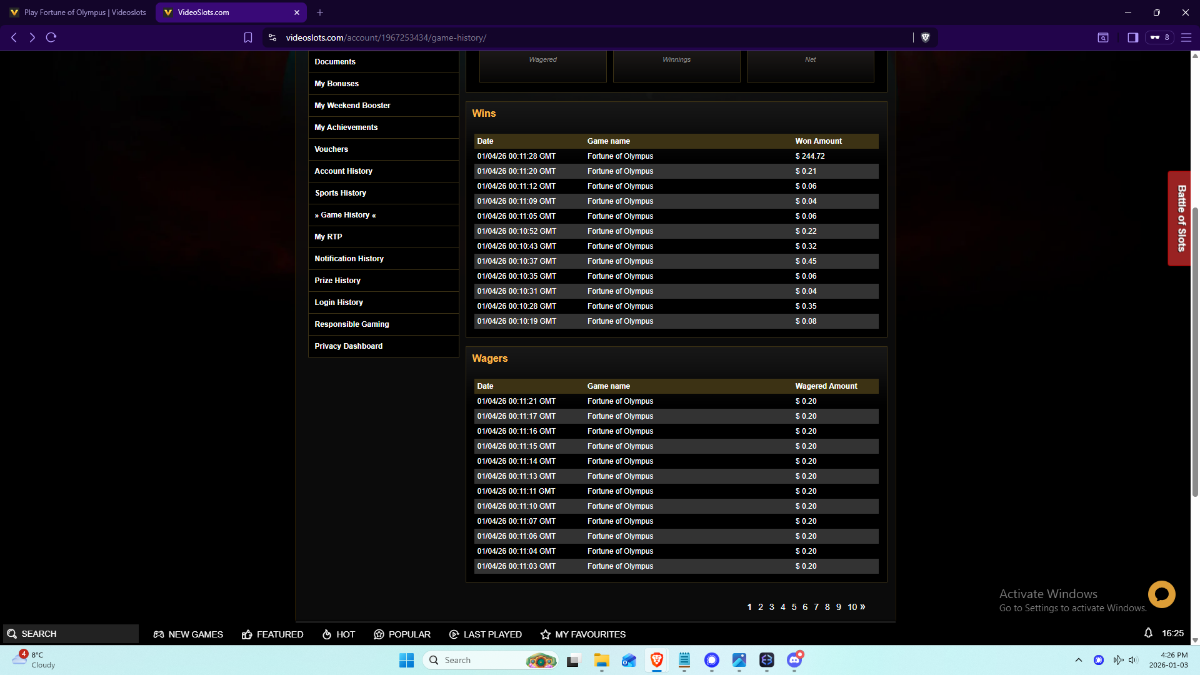This screenshot has height=675, width=1200.
Task: Open the Discord icon in taskbar
Action: tap(795, 660)
